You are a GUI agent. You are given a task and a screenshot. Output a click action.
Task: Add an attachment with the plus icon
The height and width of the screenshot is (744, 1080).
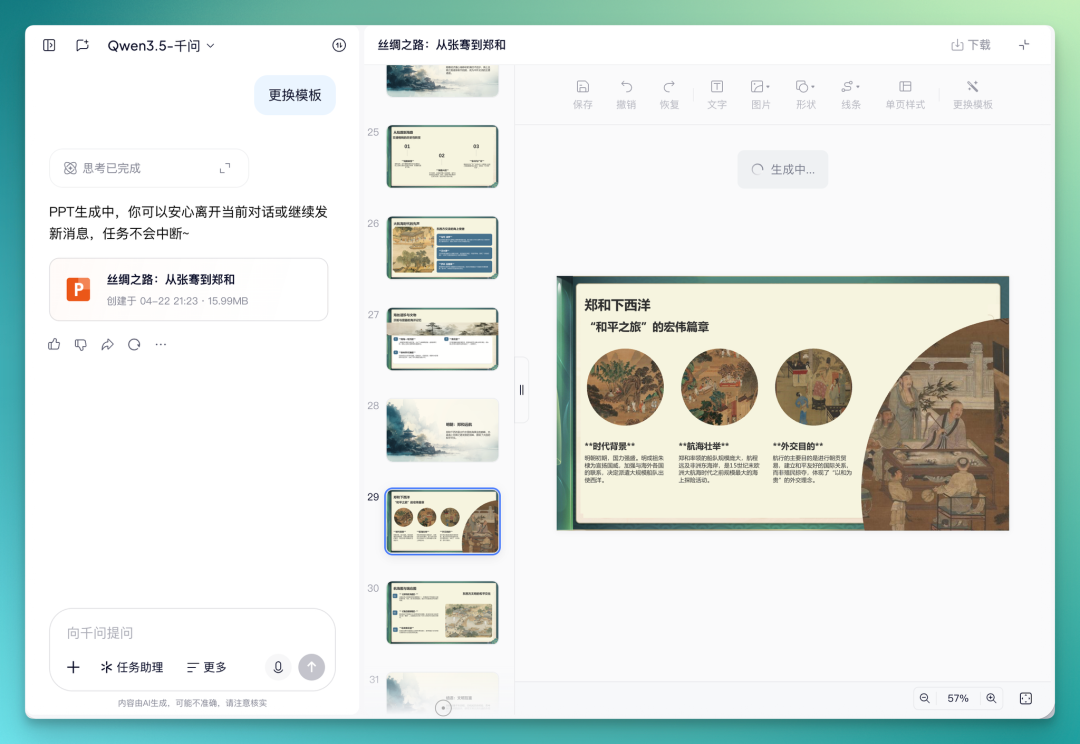click(73, 667)
